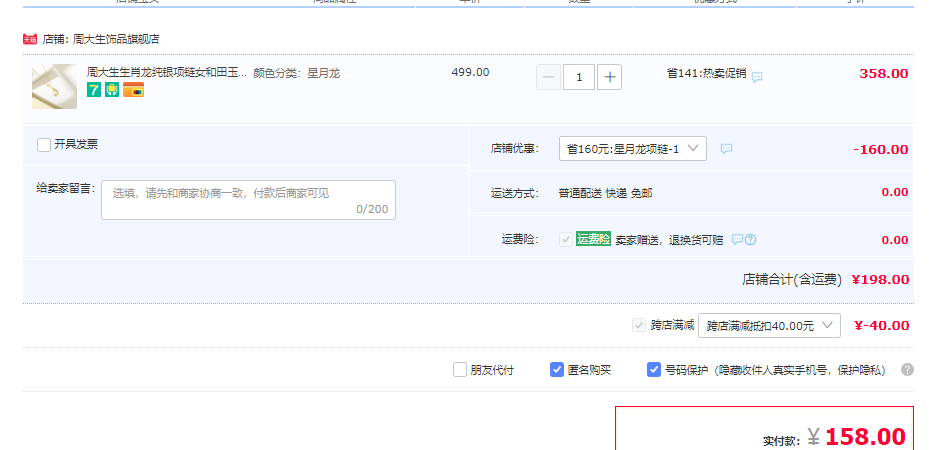Uncheck the 匿名购买 checkbox

557,369
